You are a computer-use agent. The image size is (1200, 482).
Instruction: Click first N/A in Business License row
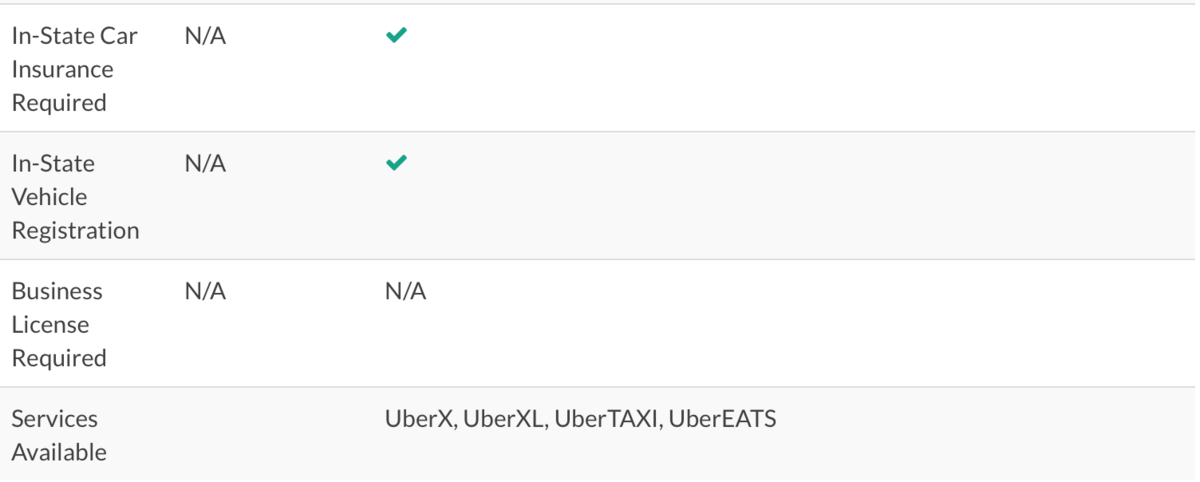(x=205, y=292)
